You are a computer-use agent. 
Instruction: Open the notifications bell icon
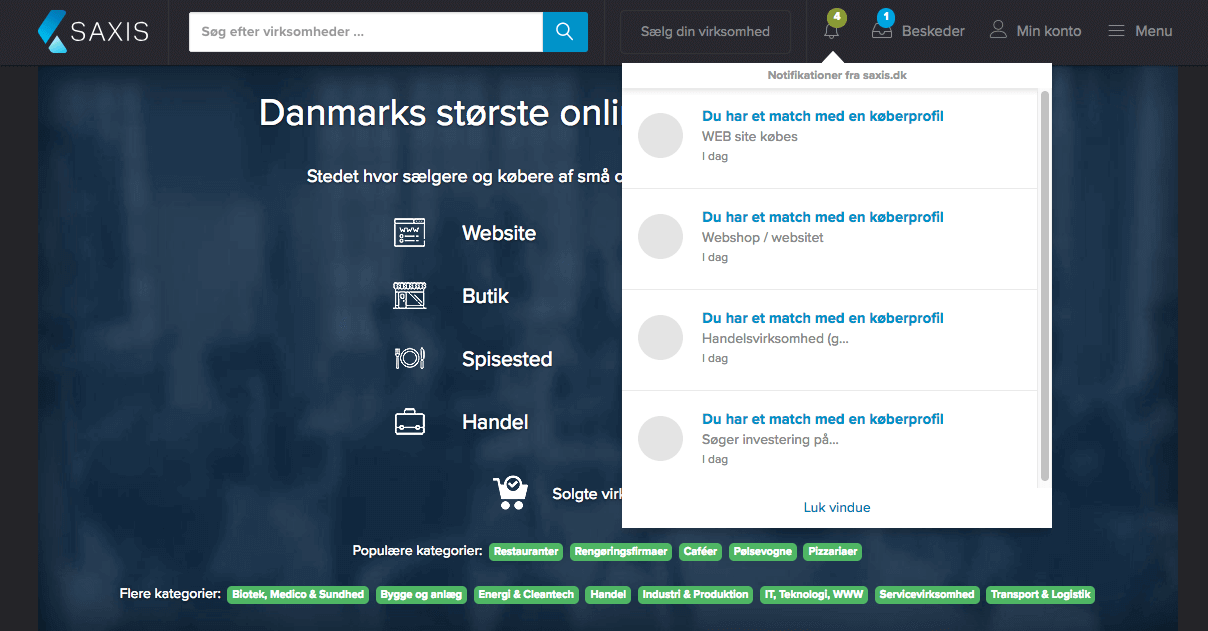[x=831, y=31]
